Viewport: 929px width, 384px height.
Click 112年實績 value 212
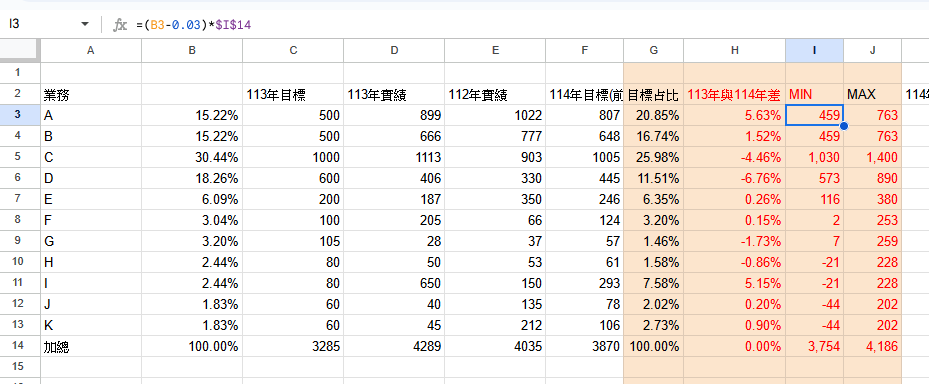[x=495, y=325]
